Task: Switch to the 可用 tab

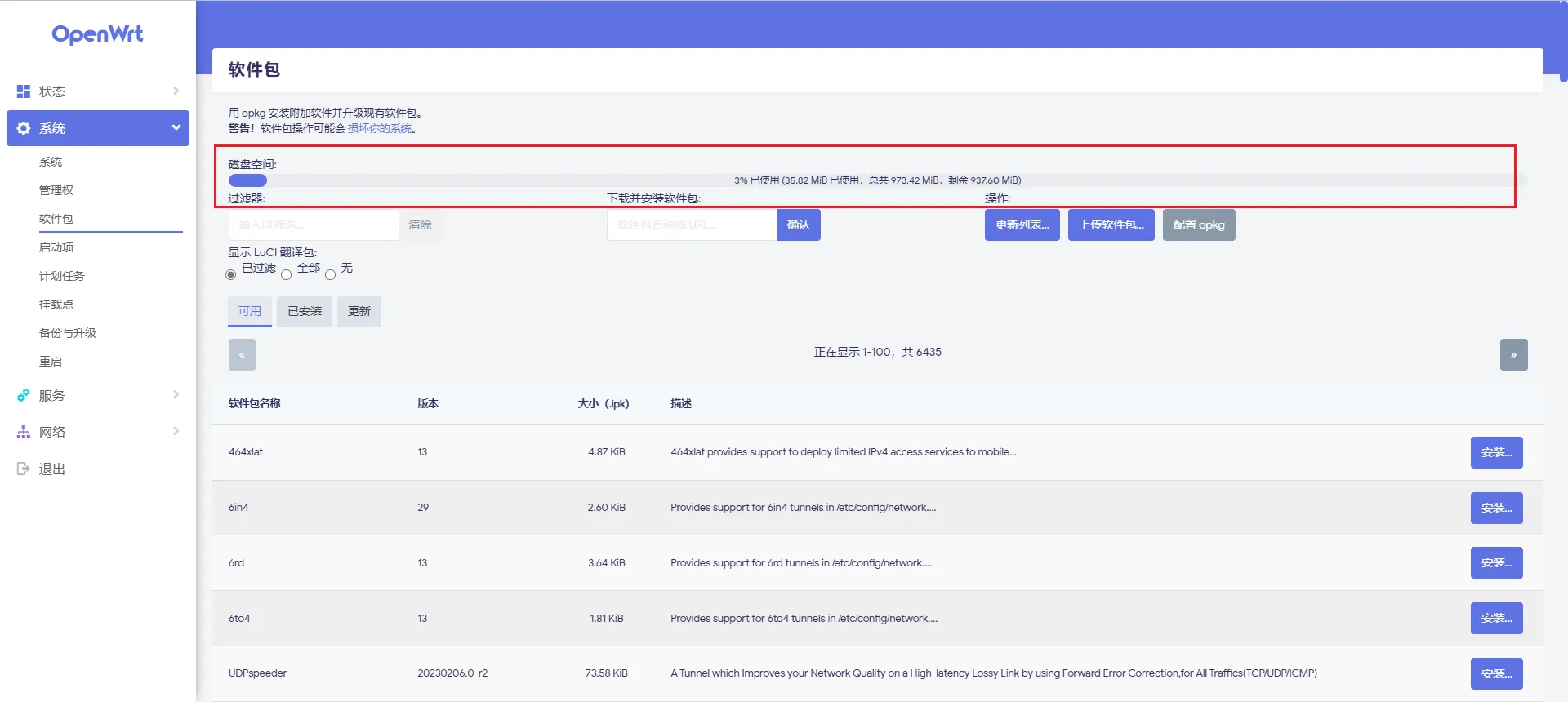Action: coord(250,311)
